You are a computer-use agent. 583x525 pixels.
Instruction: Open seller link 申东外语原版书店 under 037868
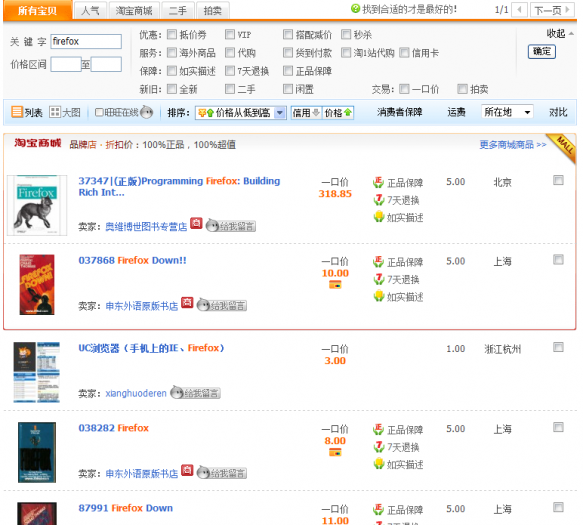click(x=142, y=306)
